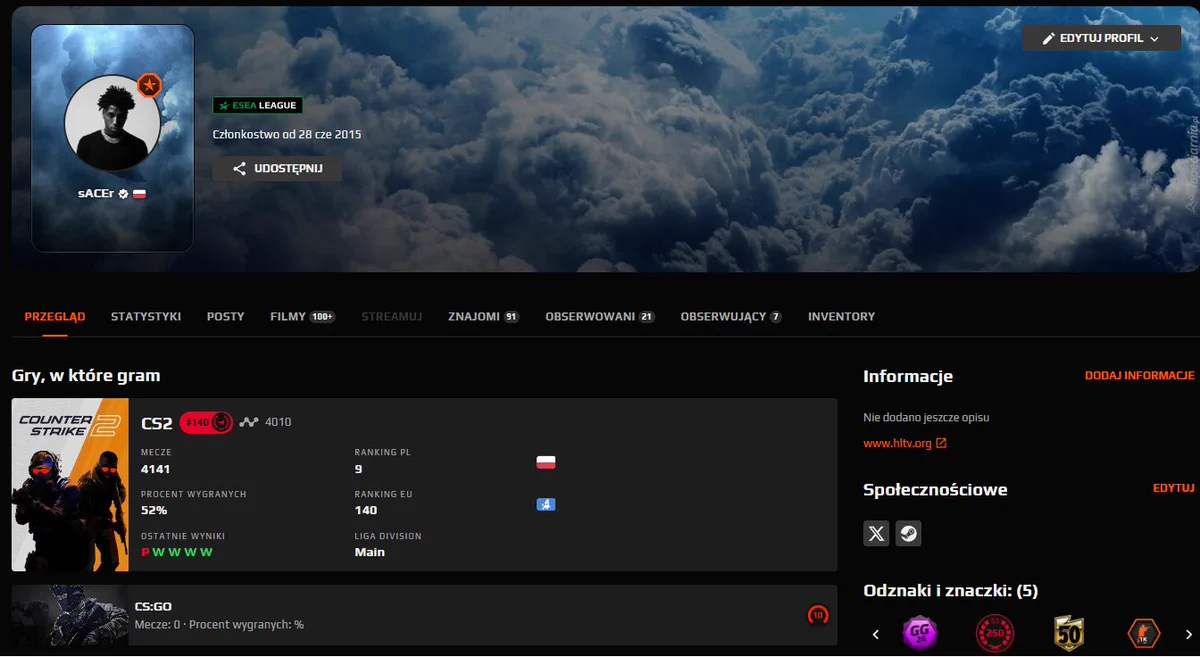Click the matches count 4141
The image size is (1200, 657).
tap(157, 469)
